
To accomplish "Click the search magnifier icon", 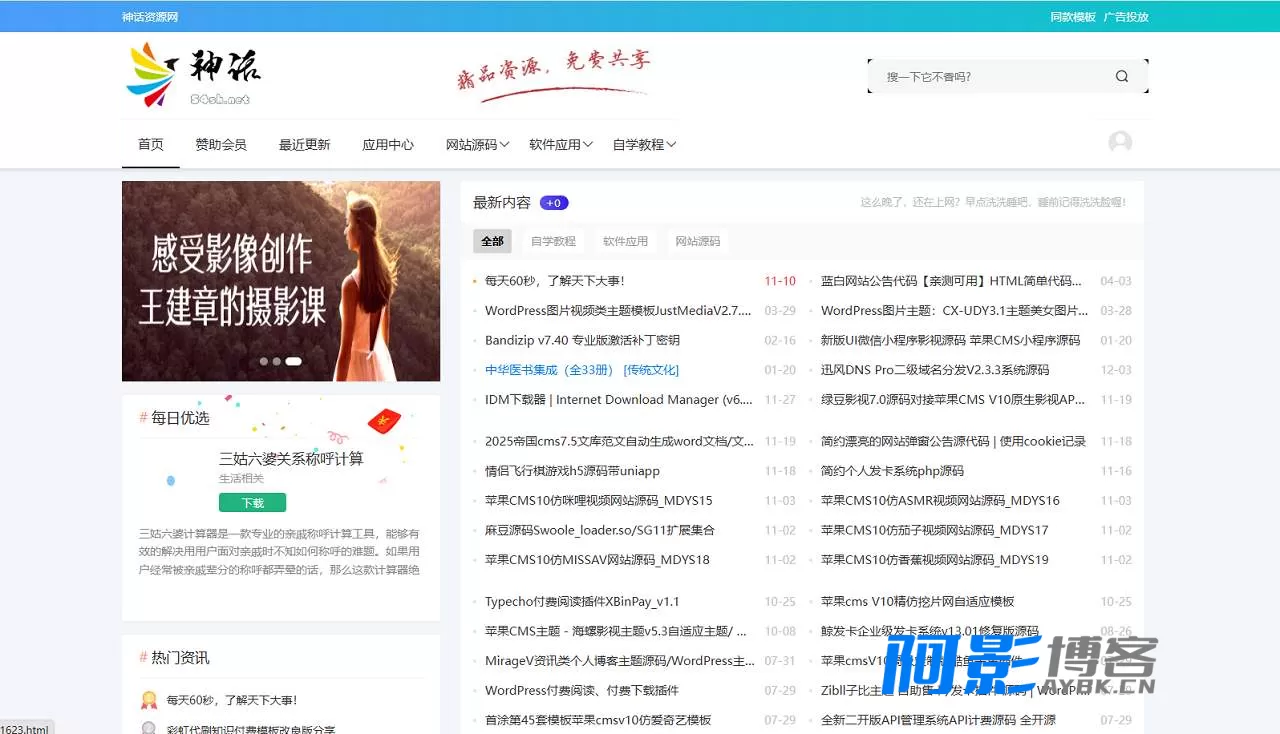I will point(1121,76).
